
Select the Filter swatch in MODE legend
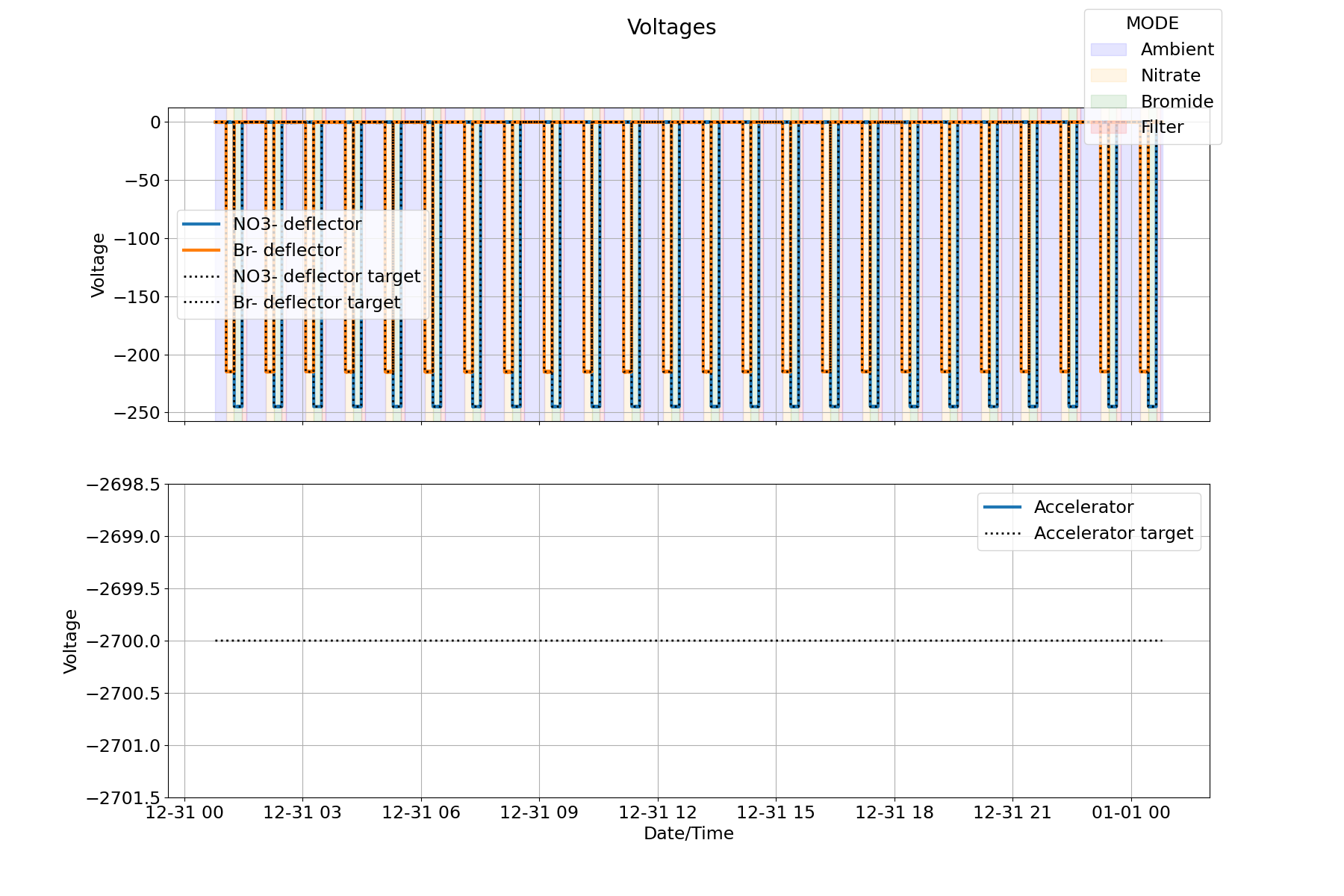coord(1108,128)
